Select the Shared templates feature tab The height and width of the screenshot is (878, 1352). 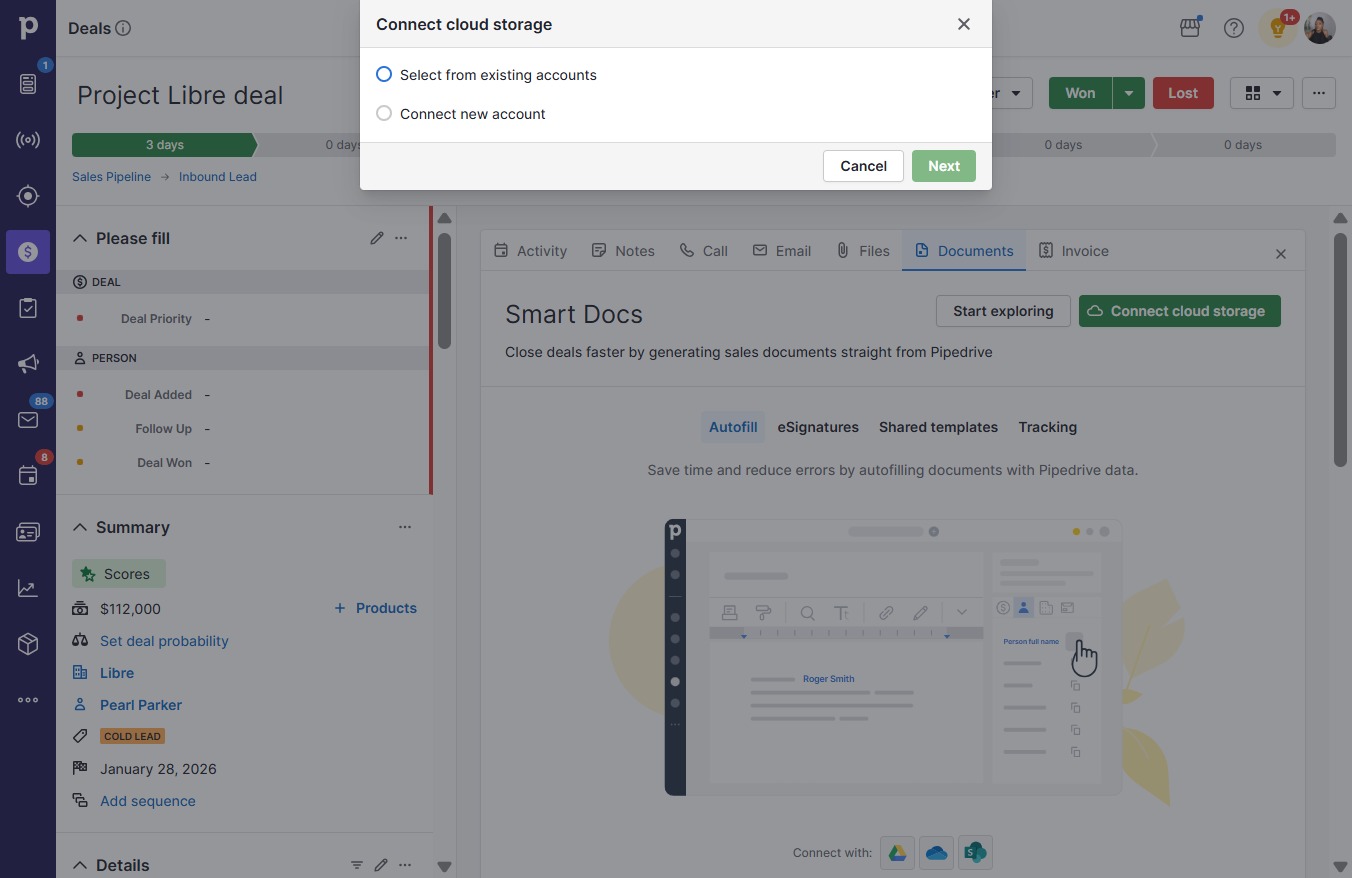click(x=938, y=427)
